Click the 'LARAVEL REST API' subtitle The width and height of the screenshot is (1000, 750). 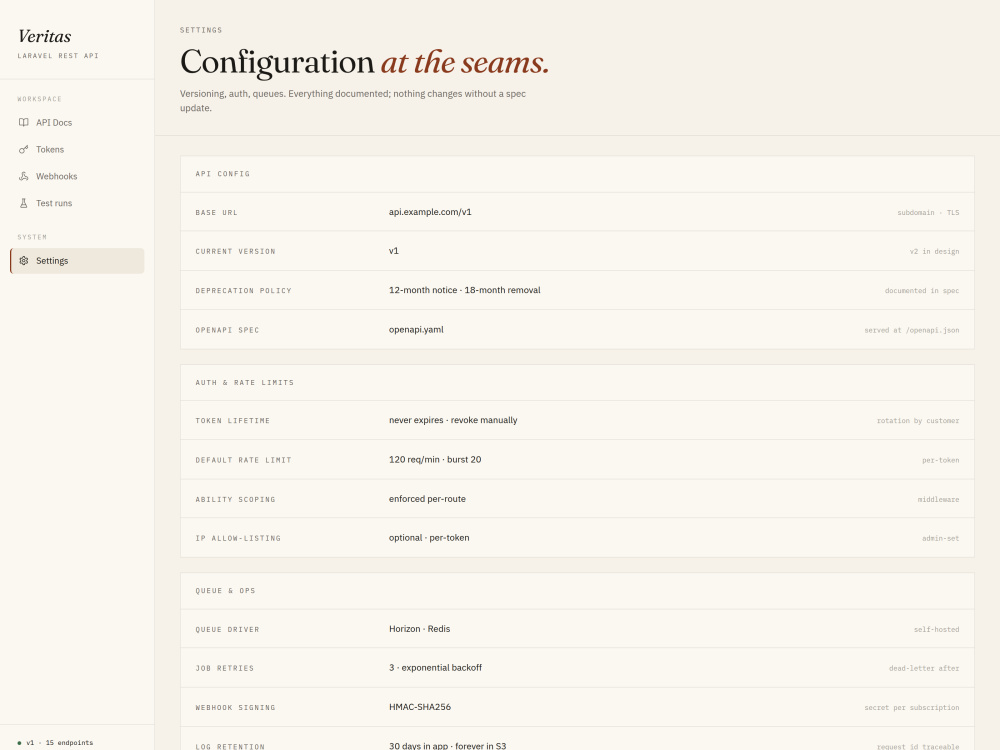tap(58, 55)
